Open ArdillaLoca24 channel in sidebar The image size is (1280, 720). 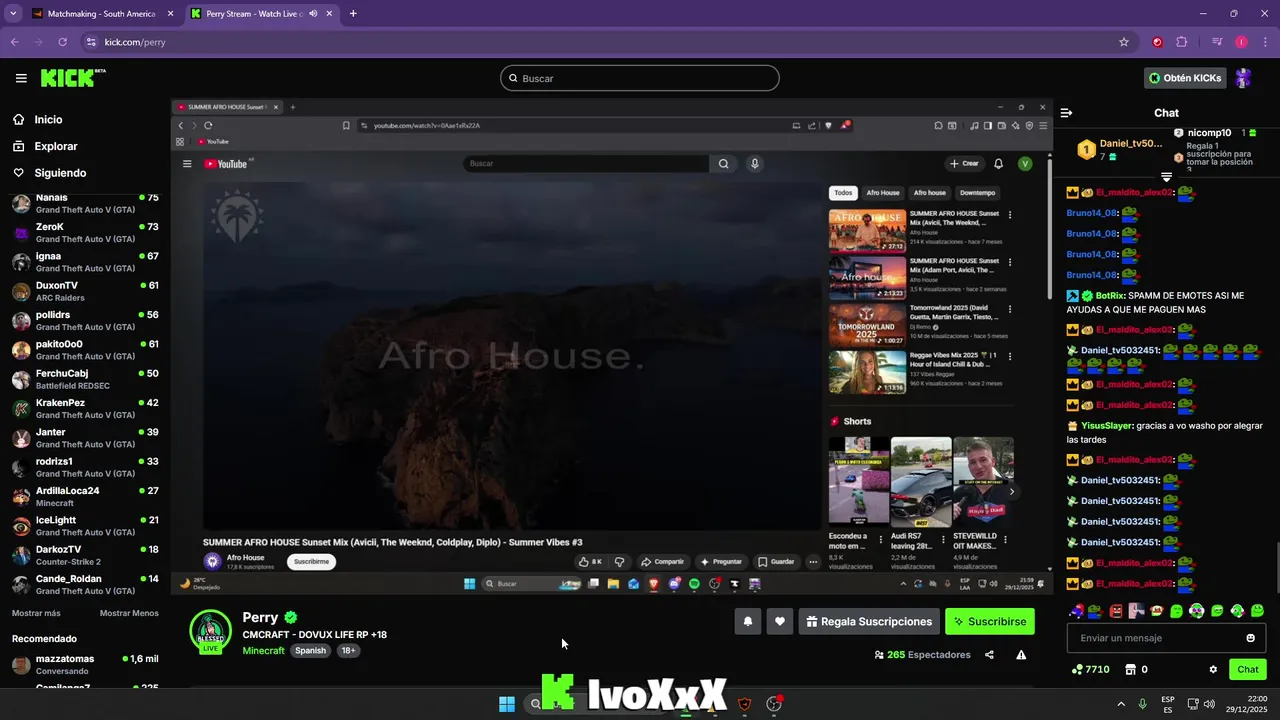point(85,497)
